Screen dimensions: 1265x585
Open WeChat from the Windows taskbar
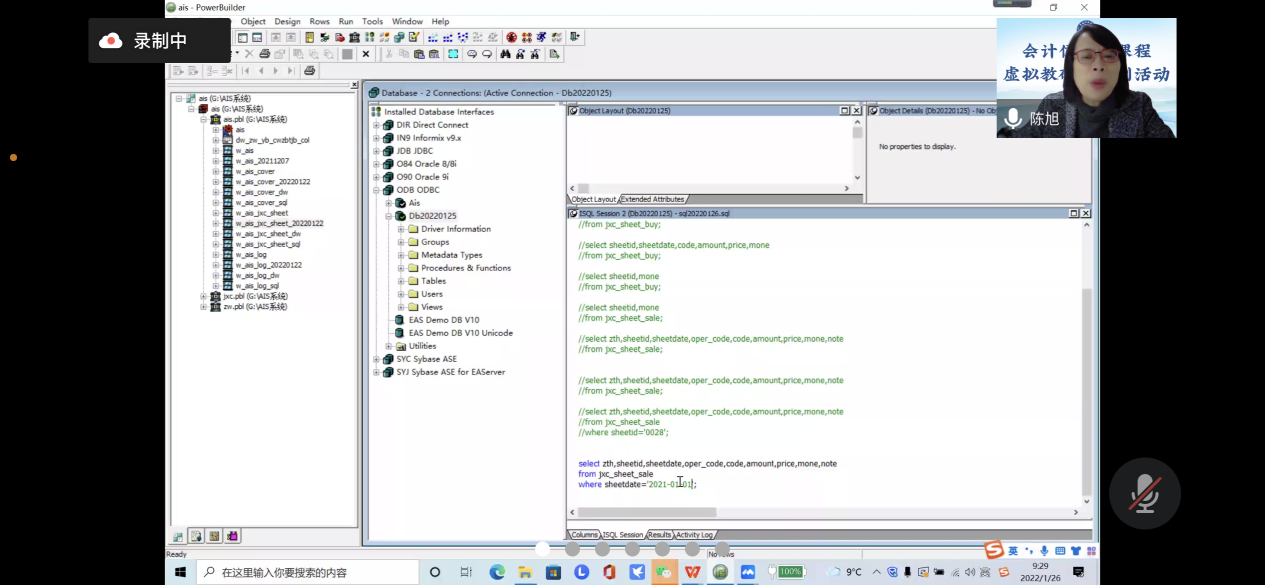point(664,572)
